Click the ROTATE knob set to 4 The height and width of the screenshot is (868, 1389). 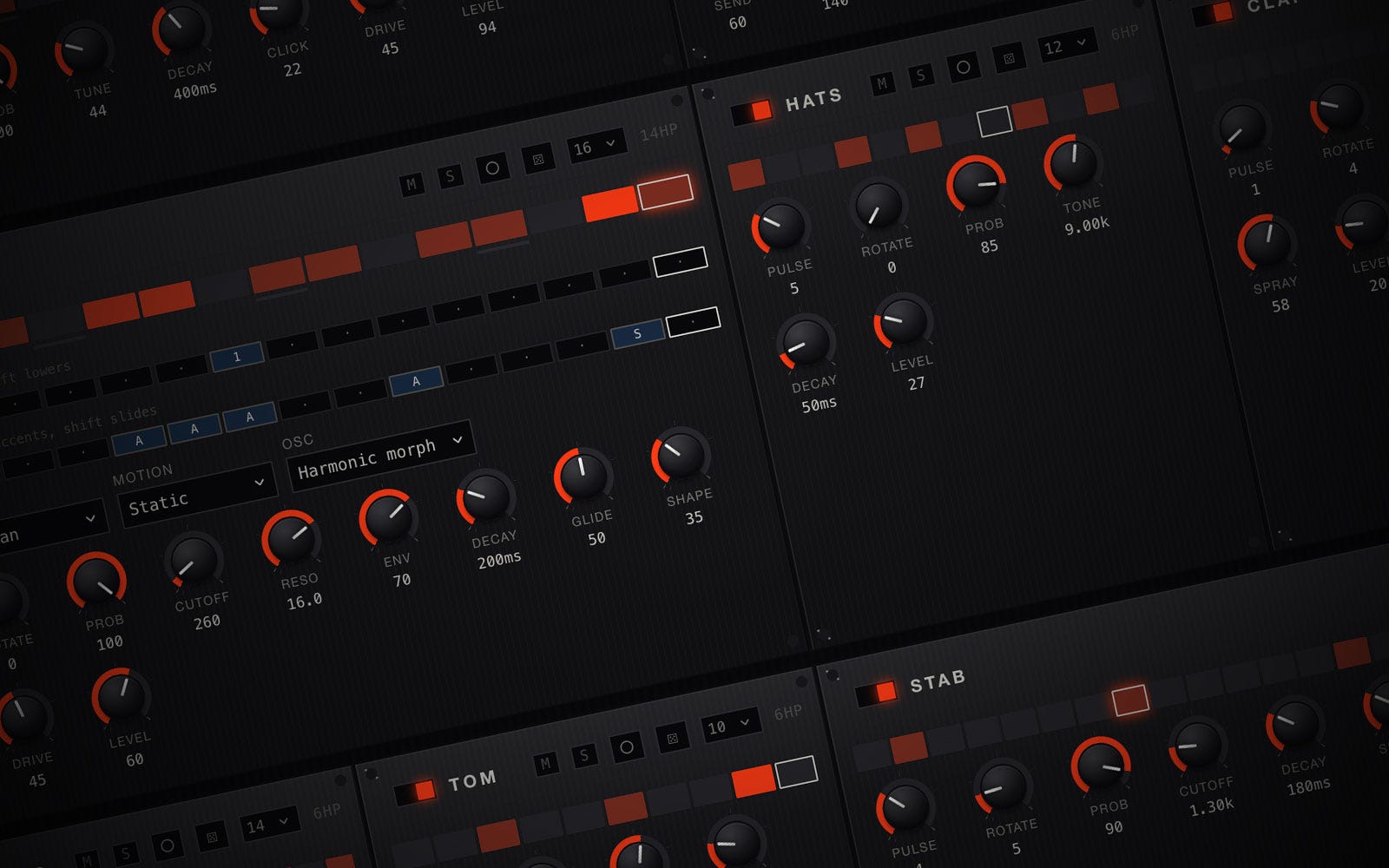(x=1340, y=108)
